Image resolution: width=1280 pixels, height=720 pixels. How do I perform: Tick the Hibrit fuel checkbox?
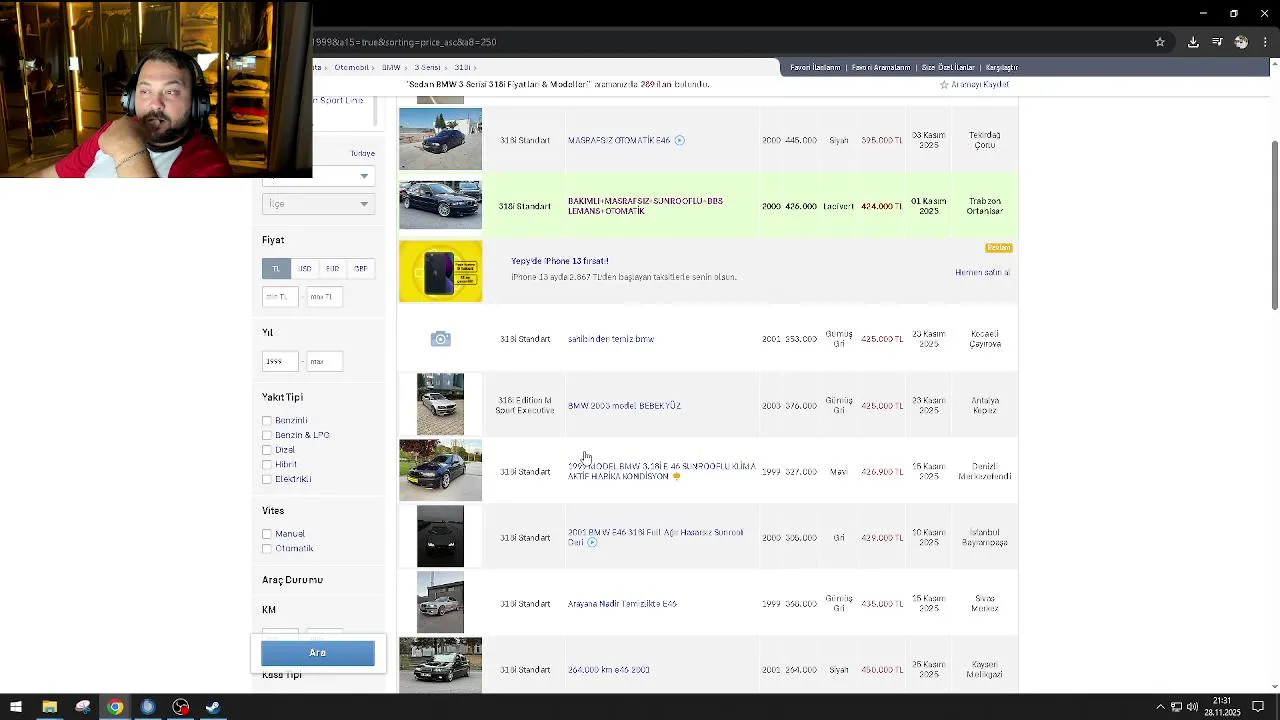pos(267,464)
